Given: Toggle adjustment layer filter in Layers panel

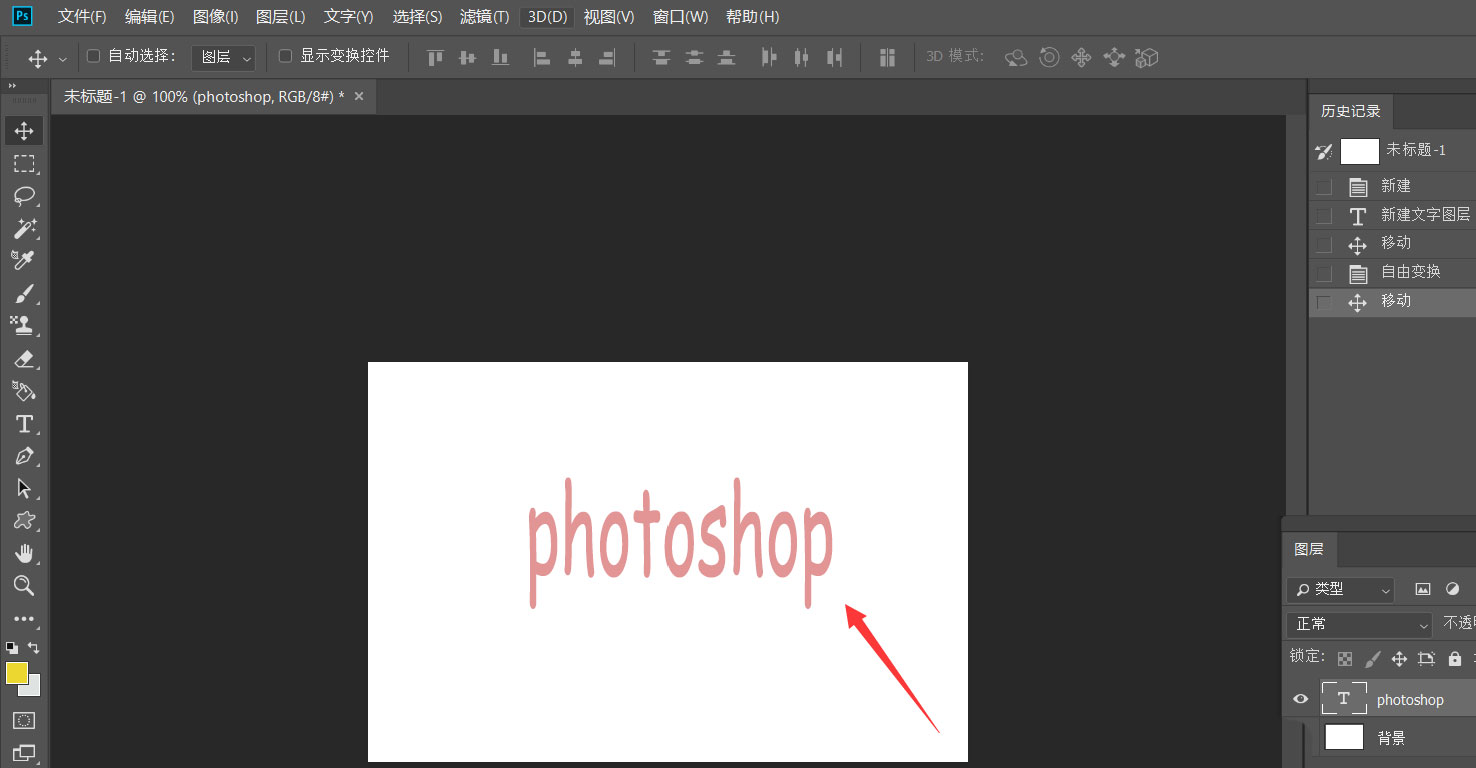Looking at the screenshot, I should 1453,590.
